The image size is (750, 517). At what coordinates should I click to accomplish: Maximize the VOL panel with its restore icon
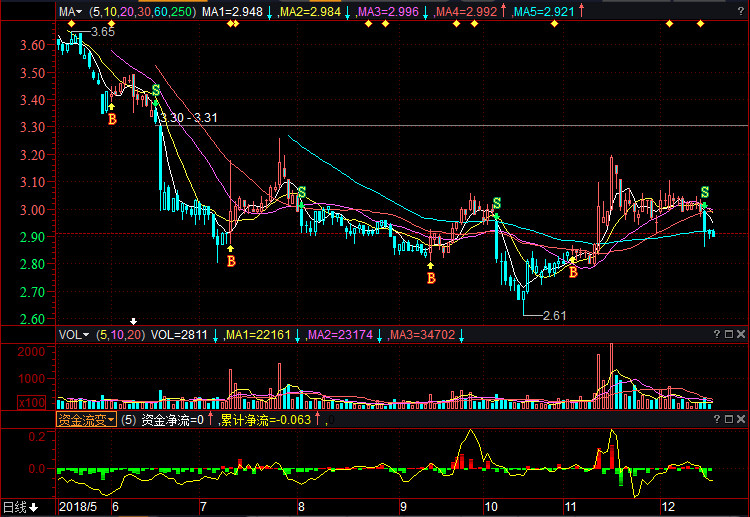point(729,335)
